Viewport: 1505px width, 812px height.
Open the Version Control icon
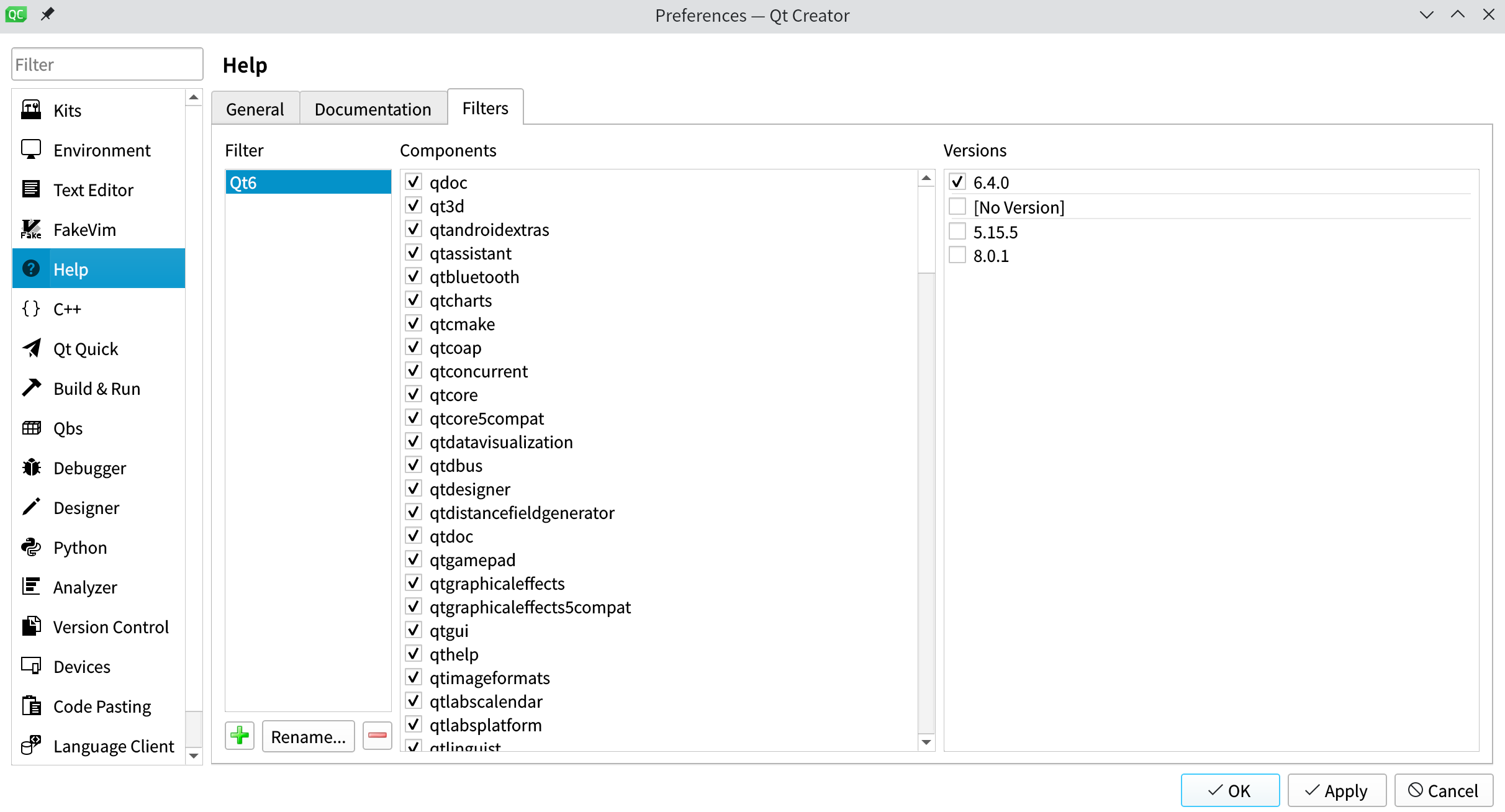(31, 626)
